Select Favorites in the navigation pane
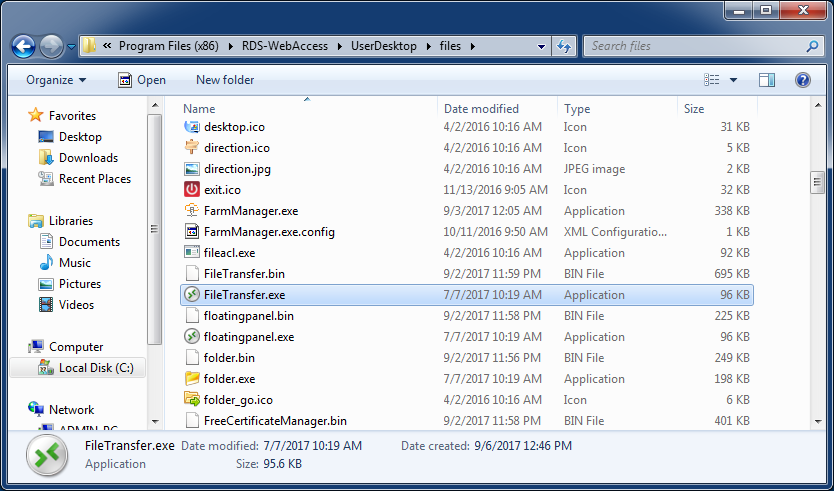The width and height of the screenshot is (834, 491). coord(72,115)
